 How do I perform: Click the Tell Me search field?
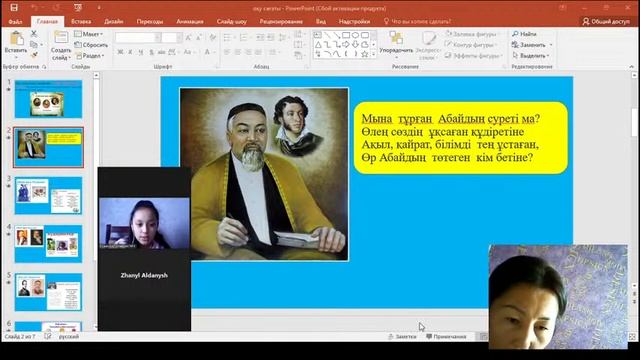pyautogui.click(x=417, y=21)
